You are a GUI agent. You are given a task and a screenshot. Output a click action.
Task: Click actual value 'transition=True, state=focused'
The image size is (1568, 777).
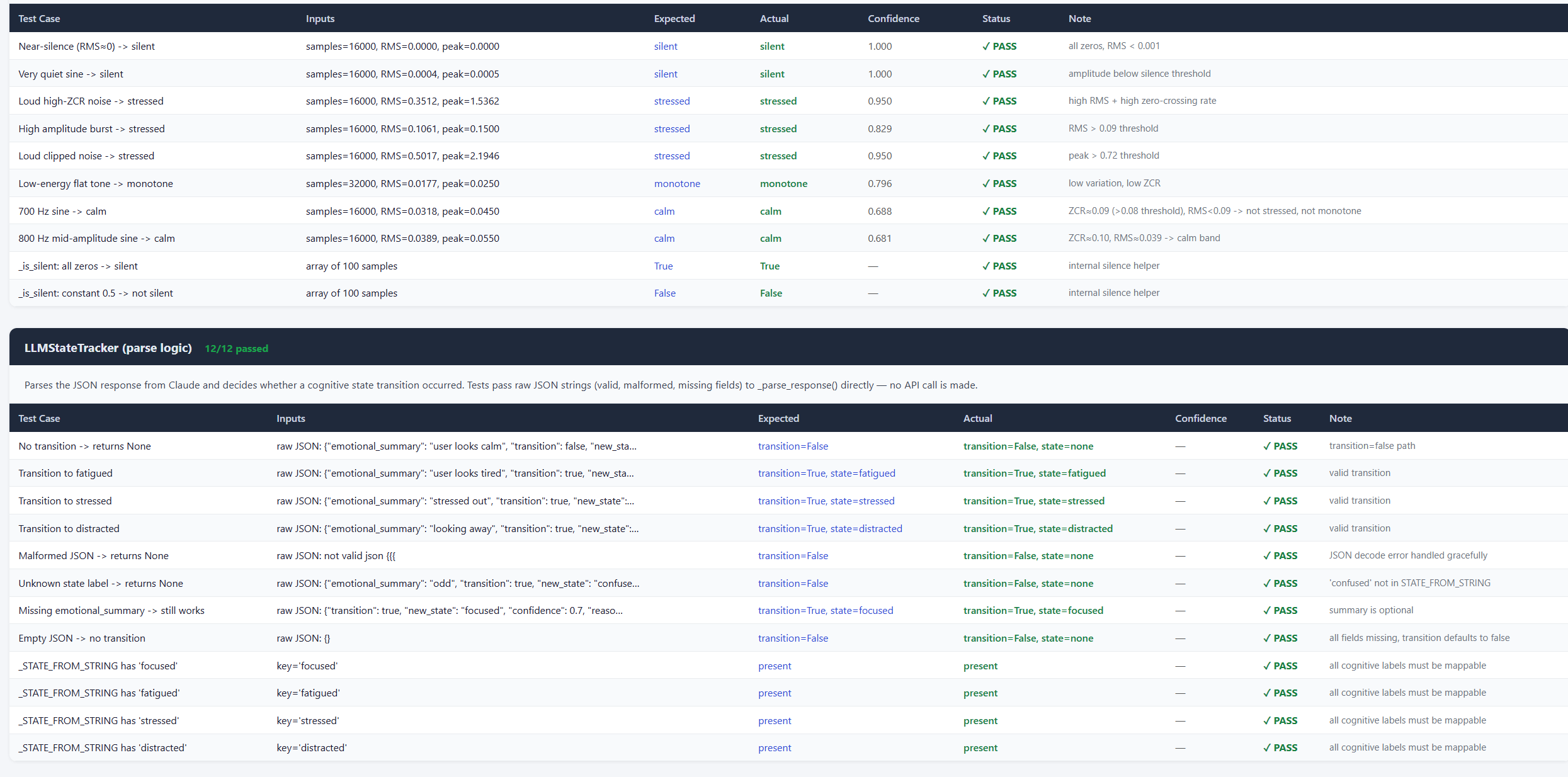point(1033,611)
